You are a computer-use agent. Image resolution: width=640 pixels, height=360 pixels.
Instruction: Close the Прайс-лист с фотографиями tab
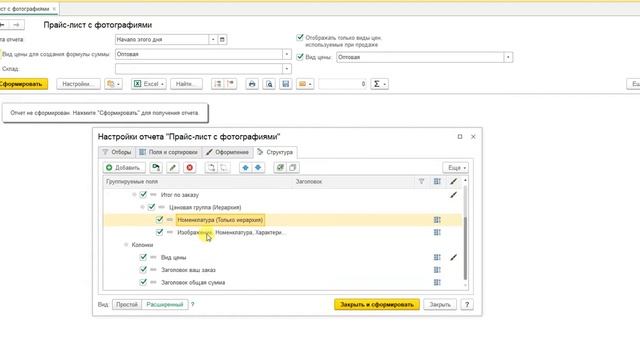click(x=54, y=9)
